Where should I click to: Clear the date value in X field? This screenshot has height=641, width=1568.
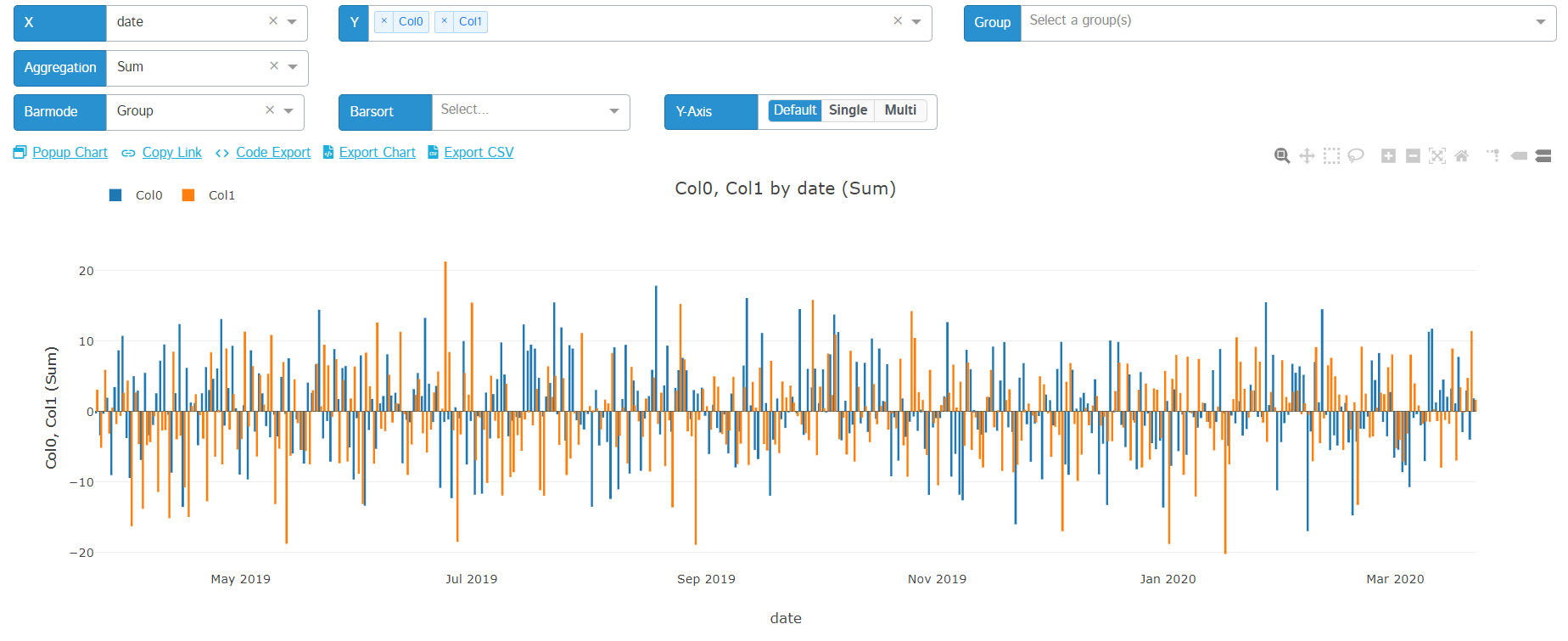coord(273,21)
